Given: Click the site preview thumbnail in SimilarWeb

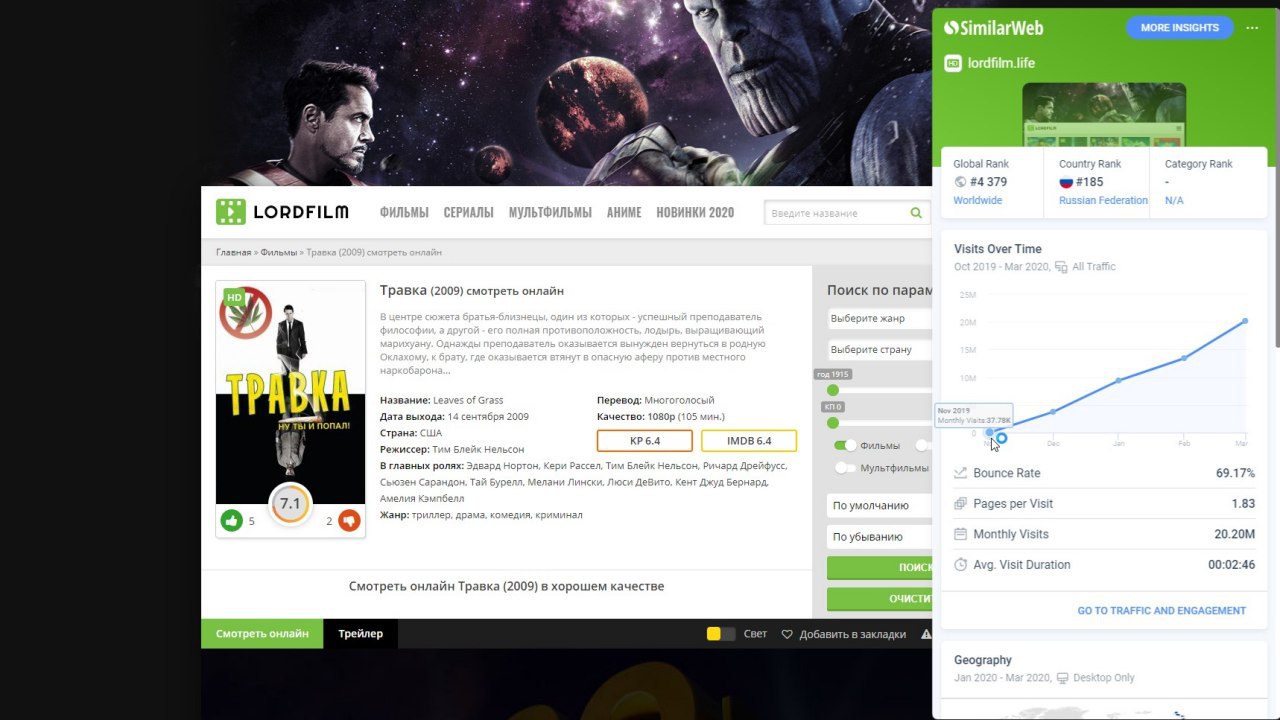Looking at the screenshot, I should pyautogui.click(x=1104, y=115).
